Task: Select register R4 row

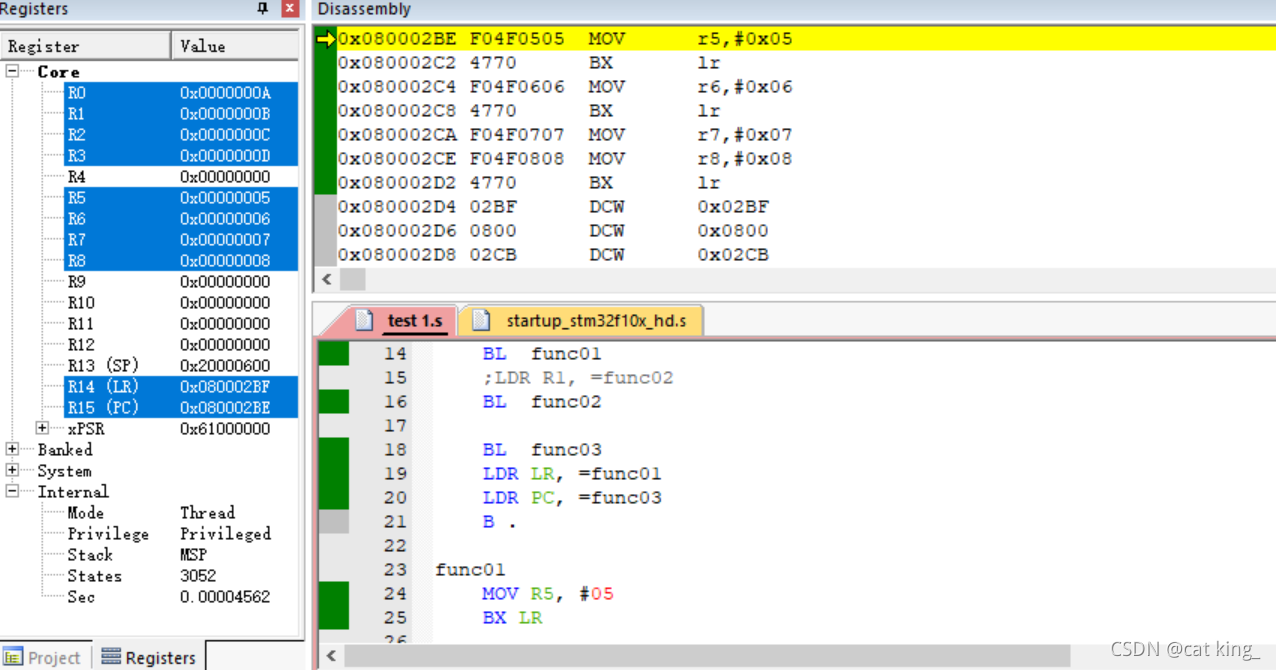Action: (x=181, y=177)
